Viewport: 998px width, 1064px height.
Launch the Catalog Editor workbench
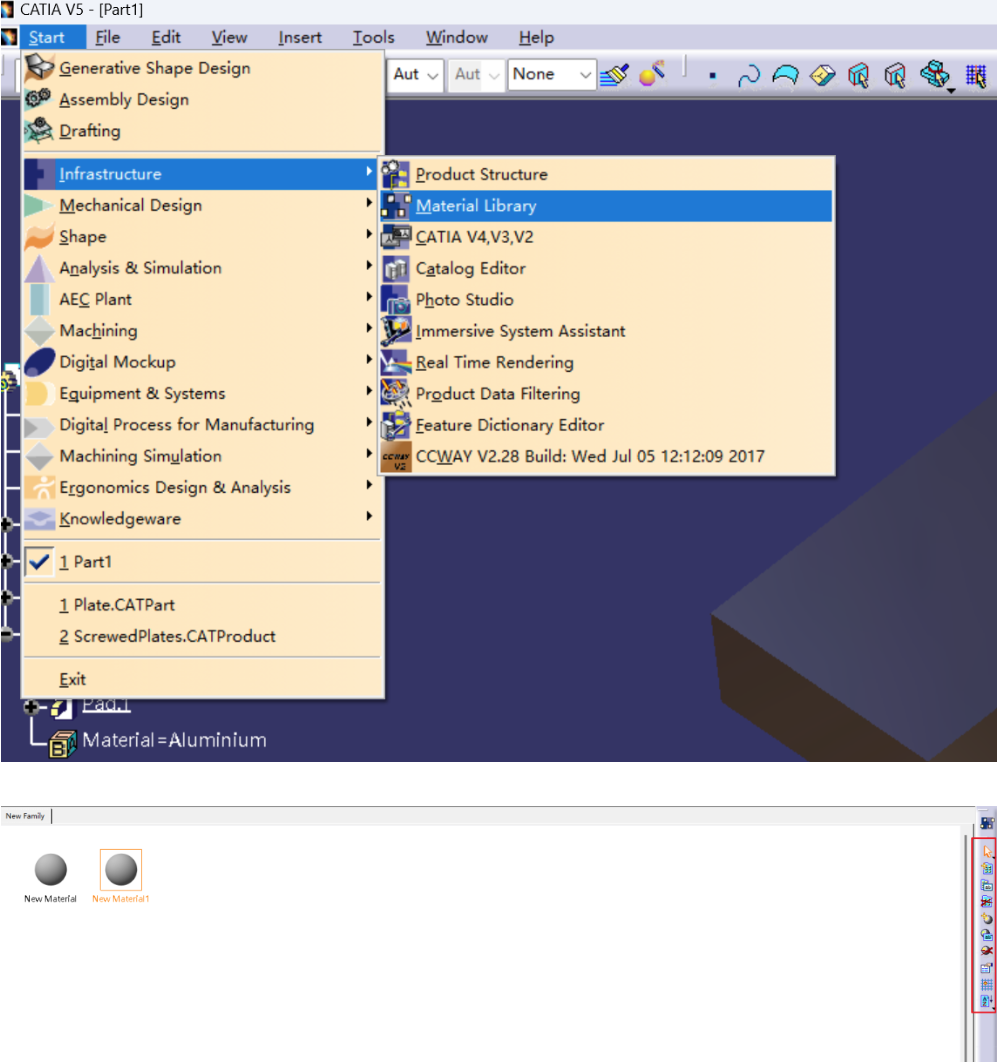606,268
